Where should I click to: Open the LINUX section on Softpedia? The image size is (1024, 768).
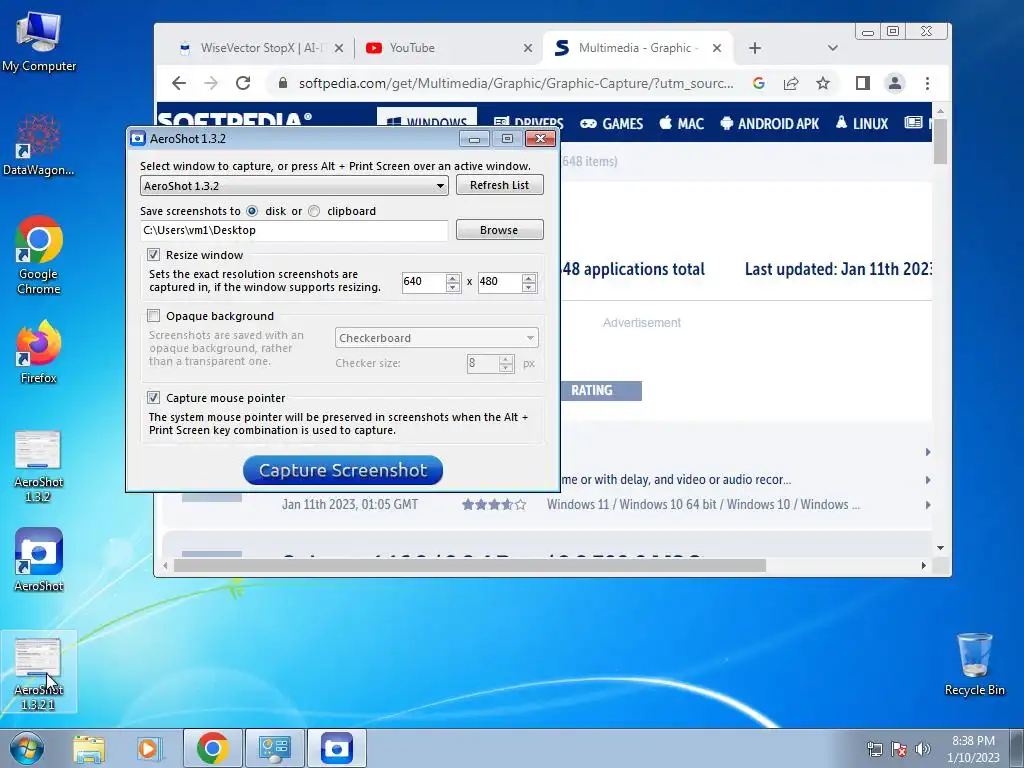tap(862, 123)
